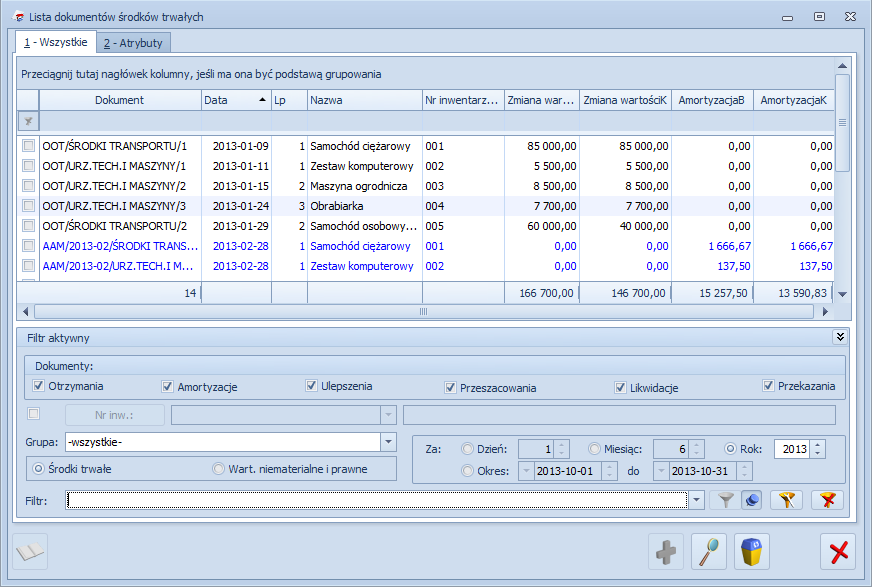Click the Okres start date field 2013-10-01
Viewport: 872px width, 587px height.
click(x=568, y=471)
